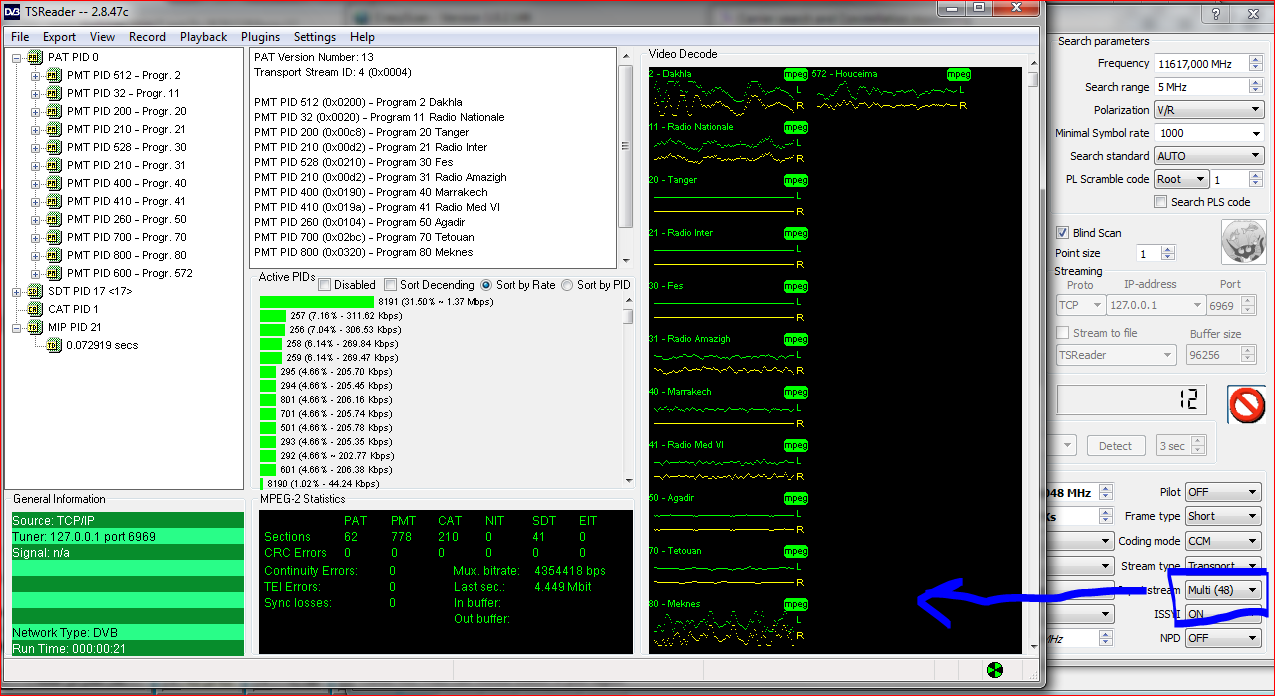Expand PMT PID 512 tree node
This screenshot has width=1275, height=696.
tap(36, 75)
